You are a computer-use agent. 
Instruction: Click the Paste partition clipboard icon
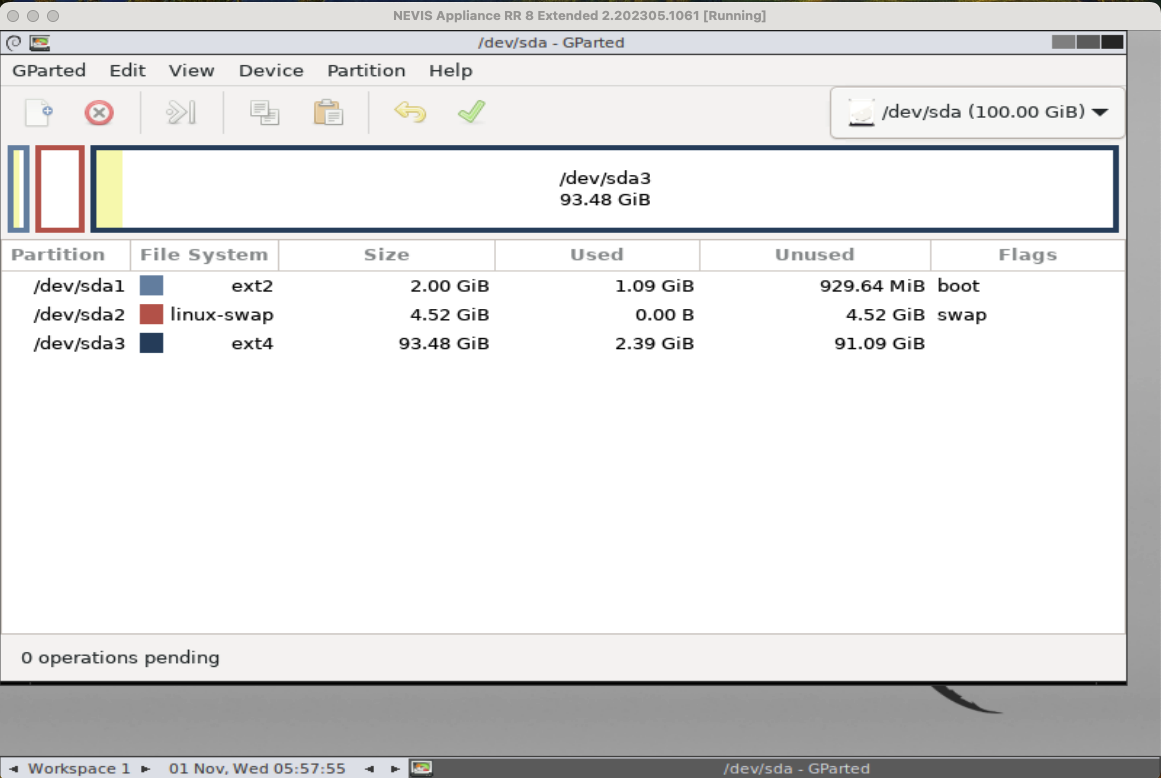point(328,112)
